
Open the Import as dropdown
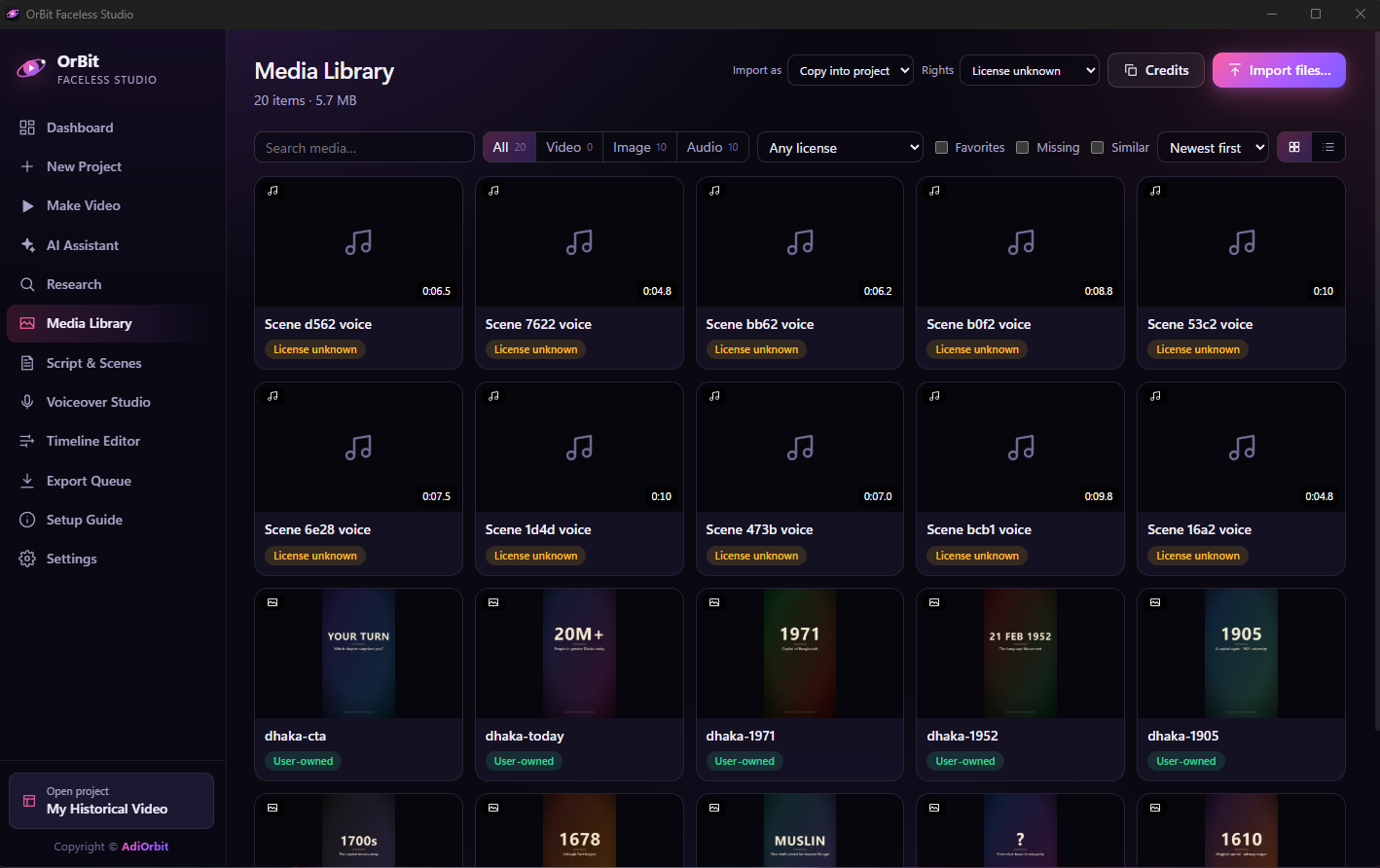point(851,70)
